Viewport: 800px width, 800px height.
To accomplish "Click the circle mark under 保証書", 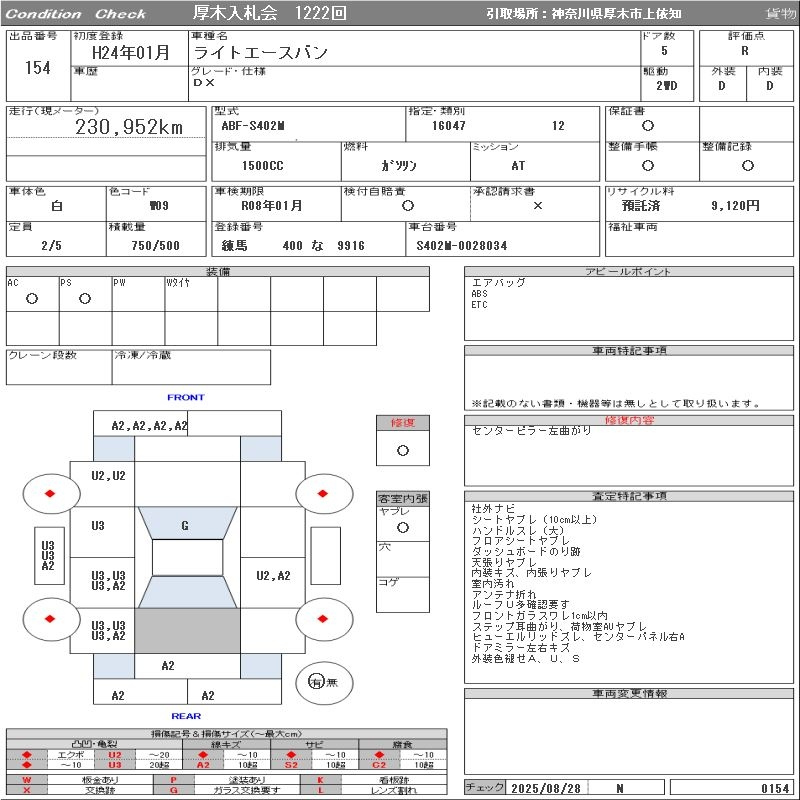I will [x=648, y=126].
